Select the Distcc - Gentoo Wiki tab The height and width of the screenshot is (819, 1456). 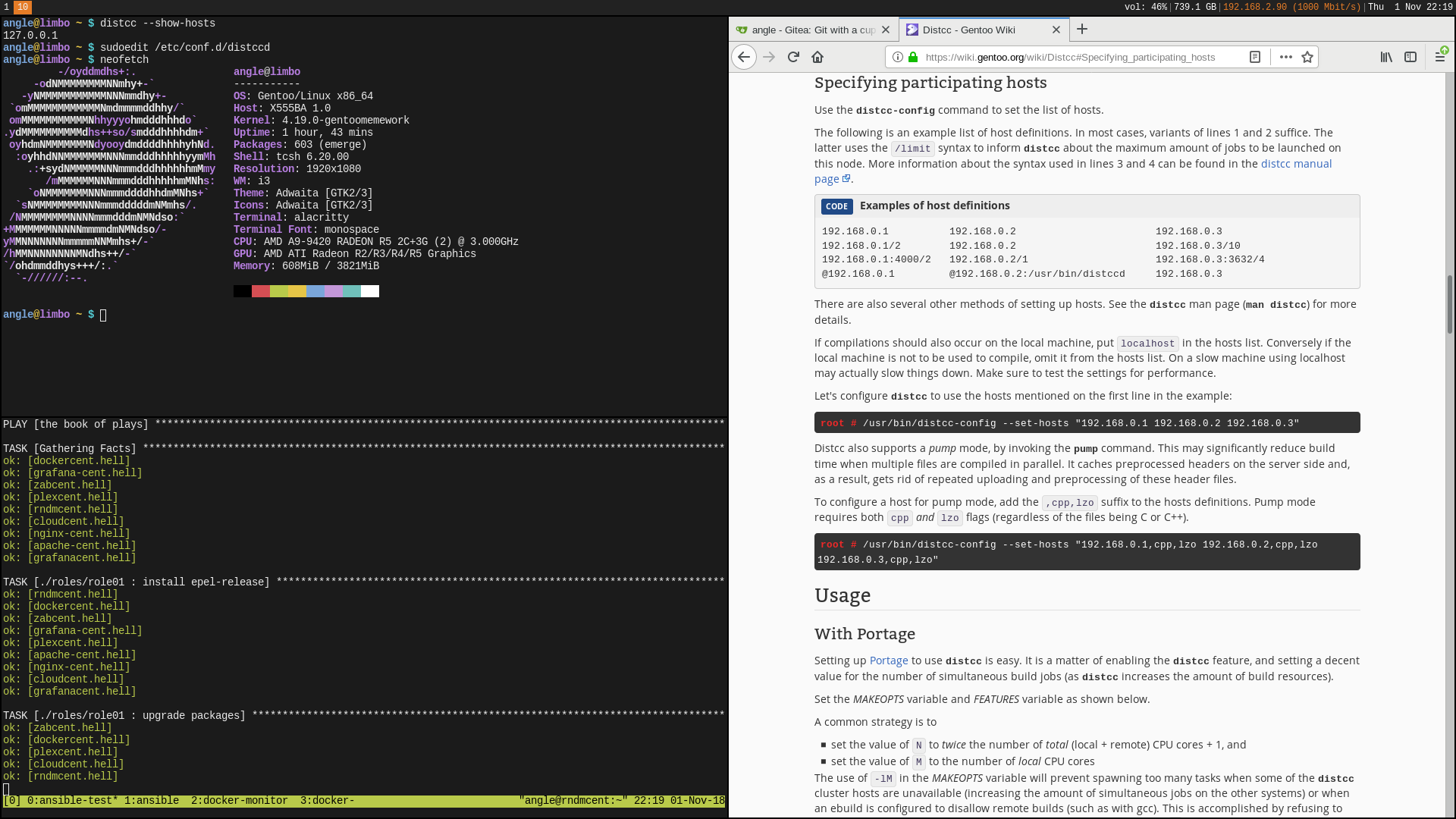[x=984, y=30]
